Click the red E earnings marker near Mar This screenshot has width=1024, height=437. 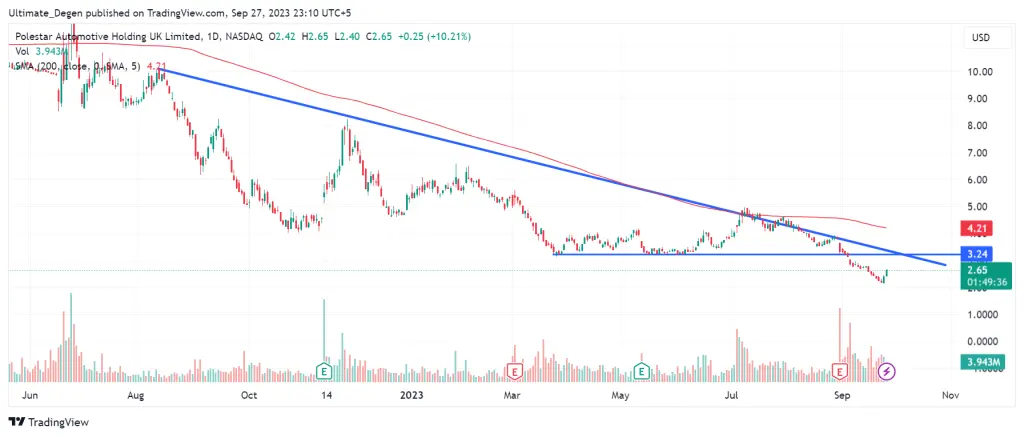pyautogui.click(x=515, y=372)
